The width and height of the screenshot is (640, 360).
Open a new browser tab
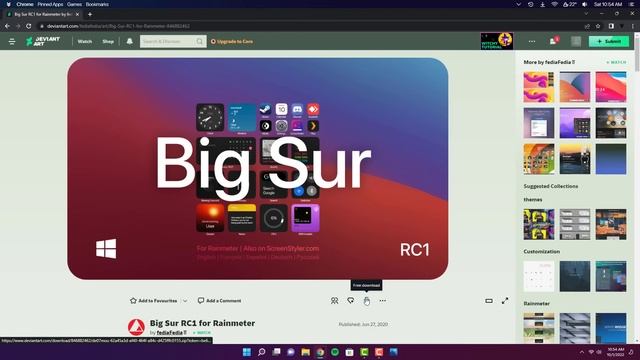click(x=90, y=14)
